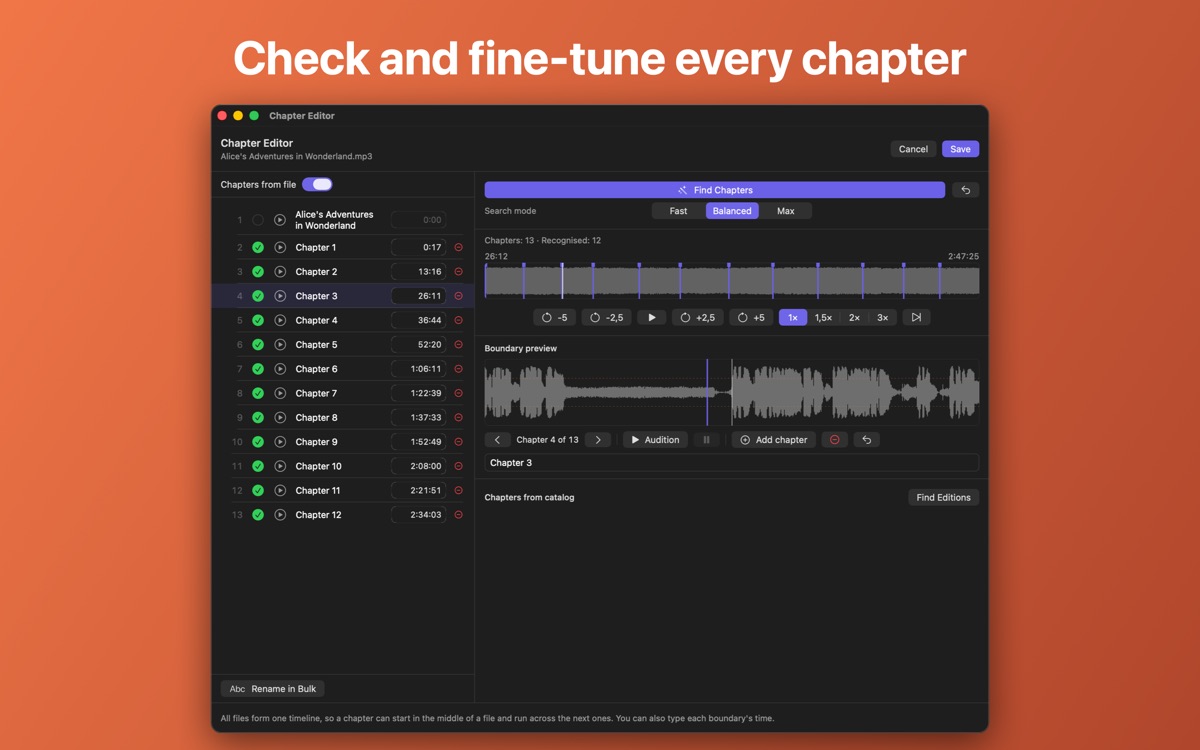Set playback speed to 2x

(854, 317)
